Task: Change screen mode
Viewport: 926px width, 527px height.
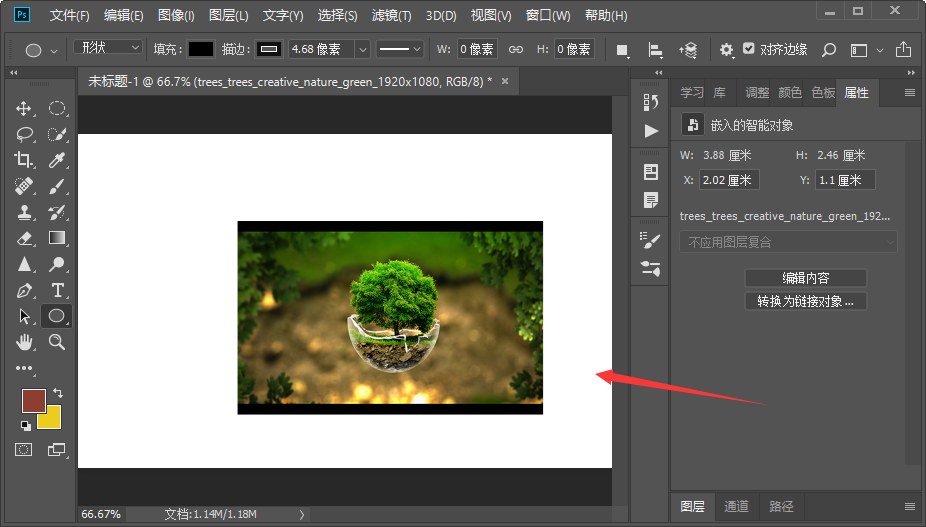Action: point(57,450)
